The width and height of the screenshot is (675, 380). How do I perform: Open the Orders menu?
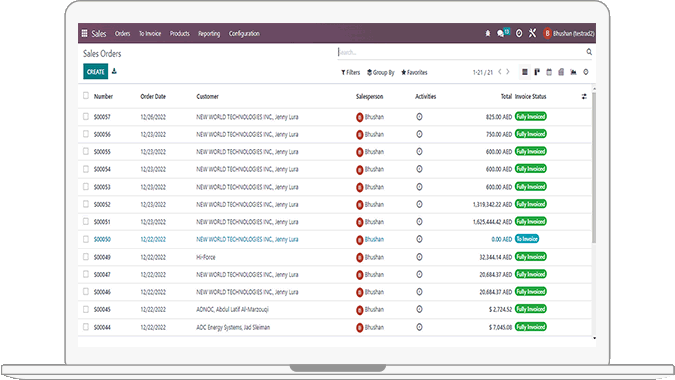point(122,33)
